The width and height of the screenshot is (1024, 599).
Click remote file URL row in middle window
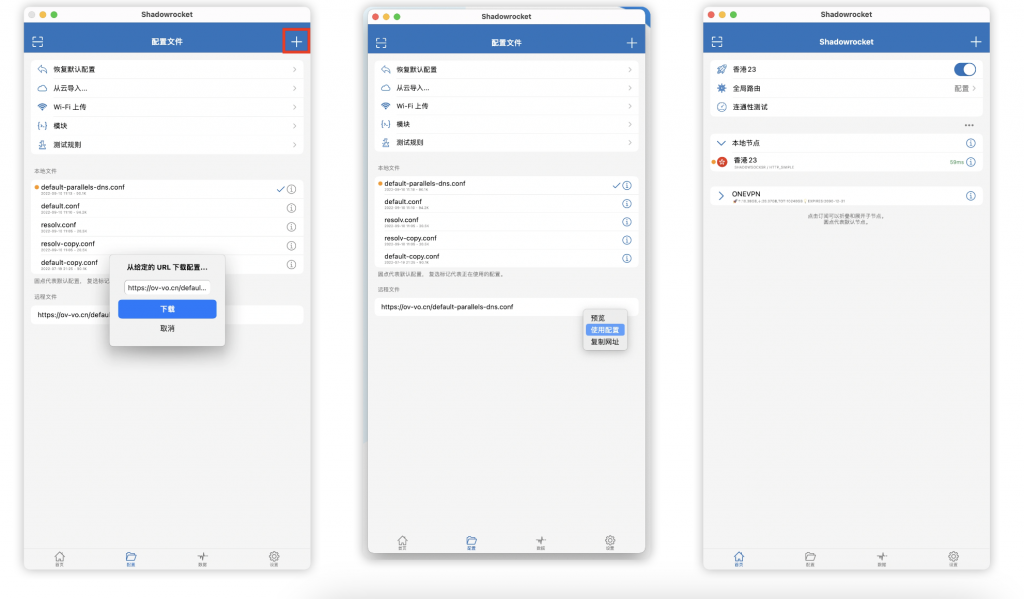pos(506,306)
